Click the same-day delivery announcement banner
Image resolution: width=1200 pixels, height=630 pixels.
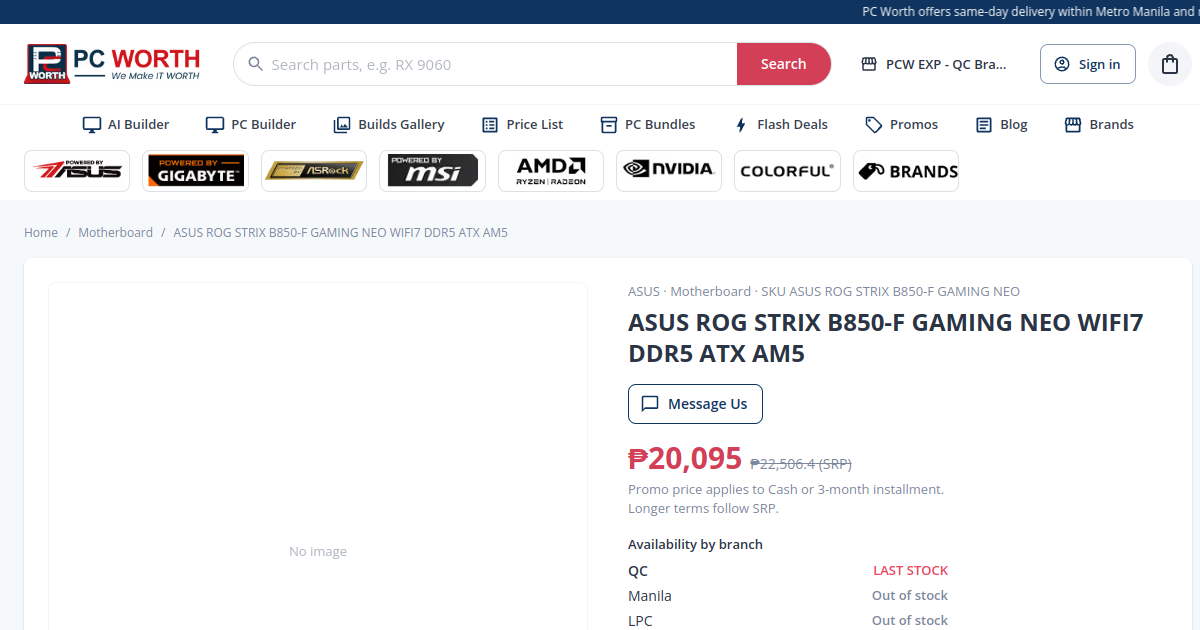point(1031,12)
